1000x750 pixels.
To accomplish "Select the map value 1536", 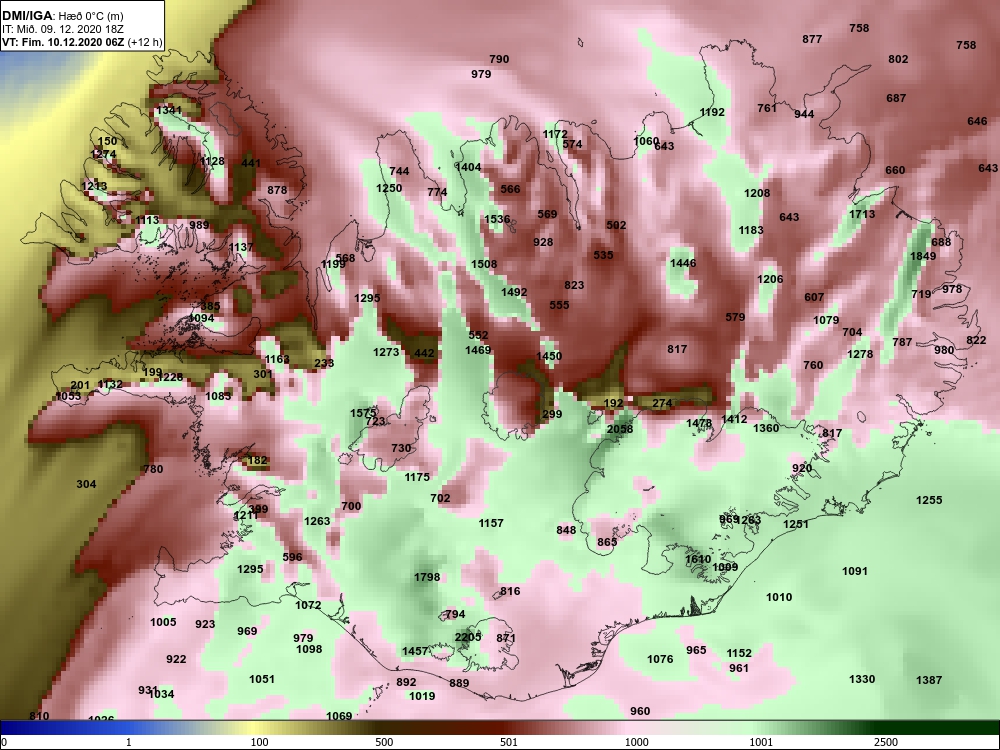I will pyautogui.click(x=497, y=219).
